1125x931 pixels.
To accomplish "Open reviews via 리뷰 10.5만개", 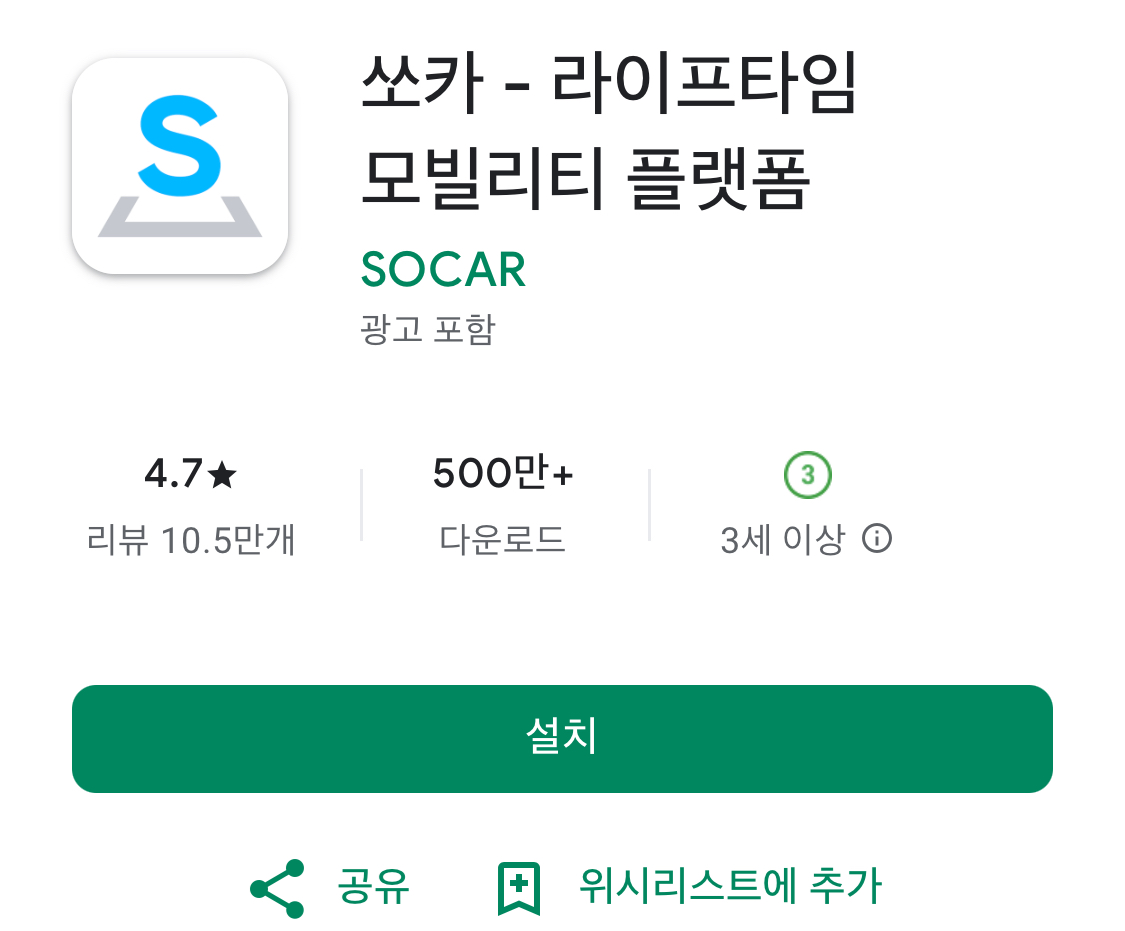I will point(191,539).
